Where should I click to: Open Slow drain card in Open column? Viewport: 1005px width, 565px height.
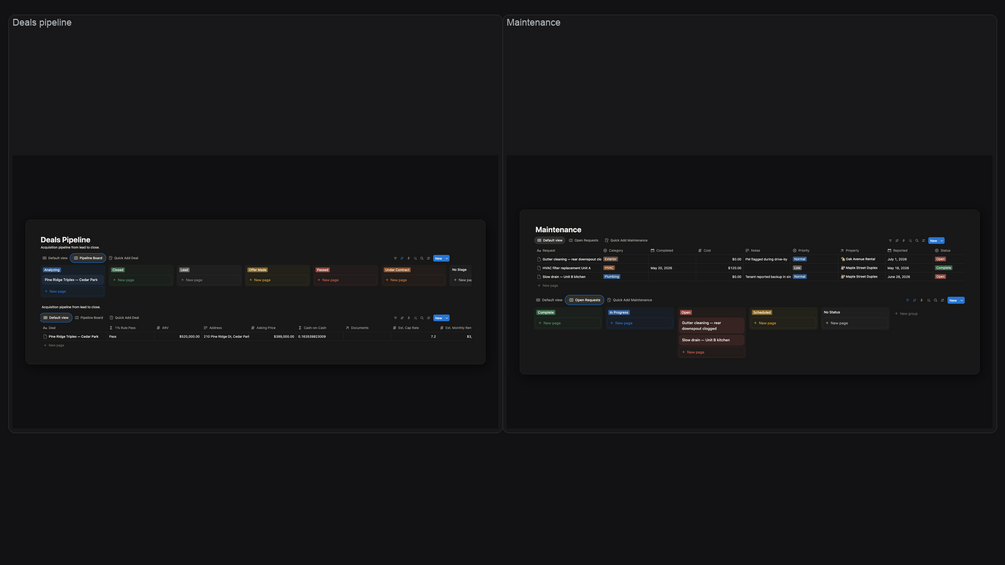[711, 340]
